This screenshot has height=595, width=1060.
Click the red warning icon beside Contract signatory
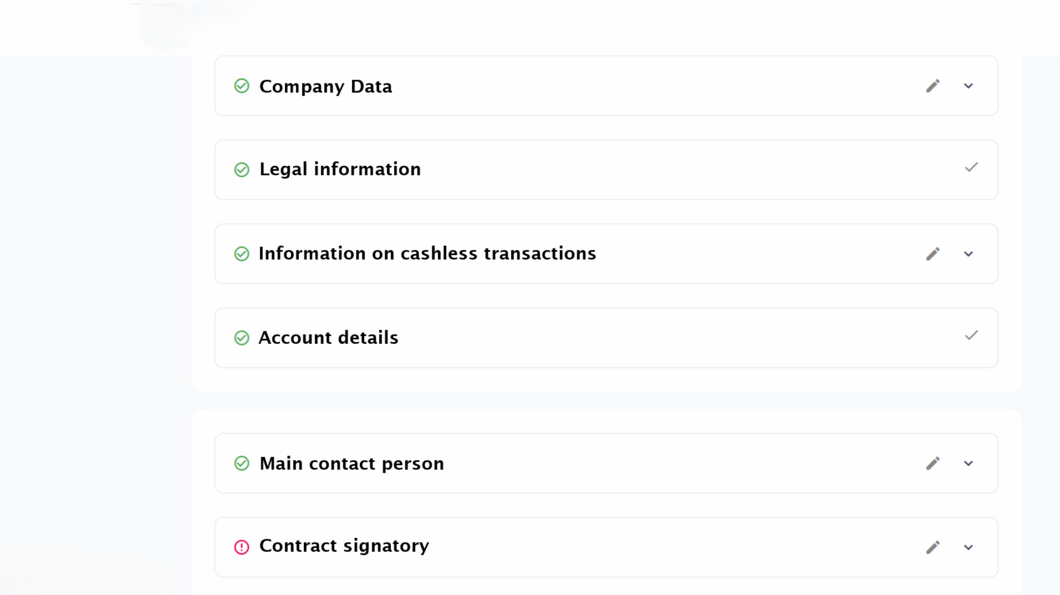click(241, 547)
